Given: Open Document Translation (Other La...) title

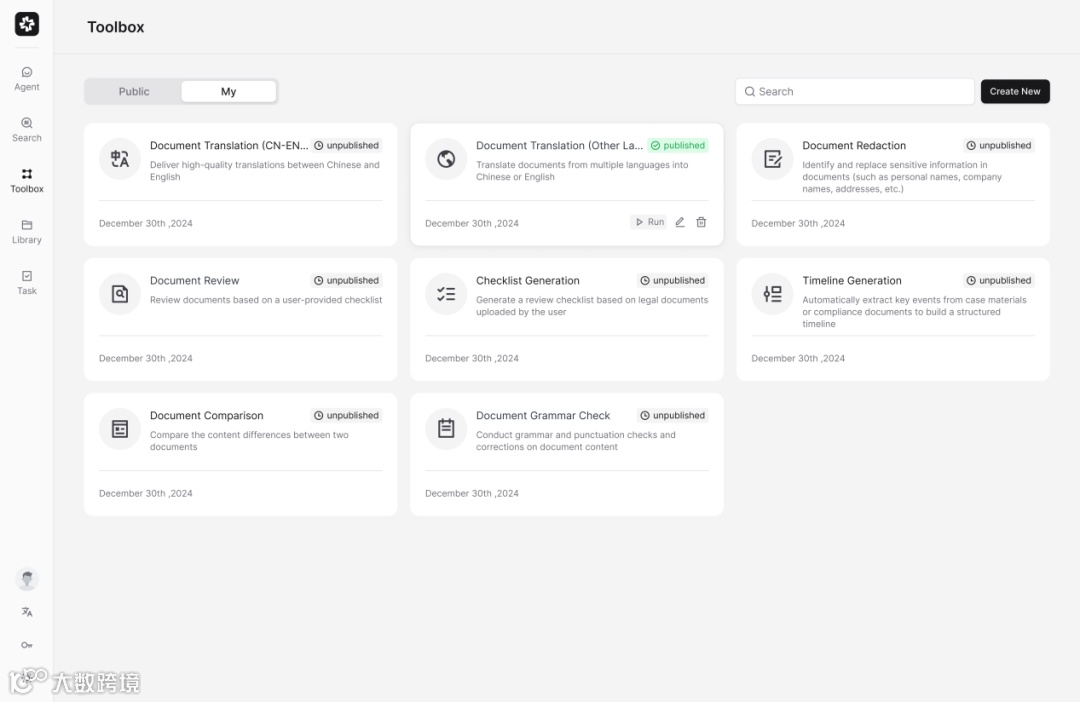Looking at the screenshot, I should (x=559, y=145).
